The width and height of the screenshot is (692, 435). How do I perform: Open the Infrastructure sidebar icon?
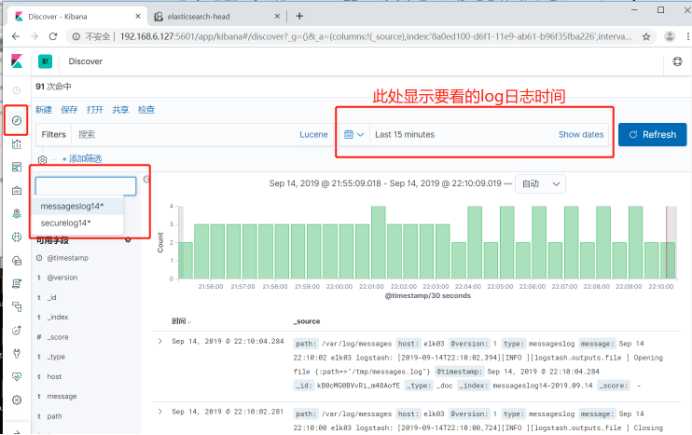click(x=16, y=260)
